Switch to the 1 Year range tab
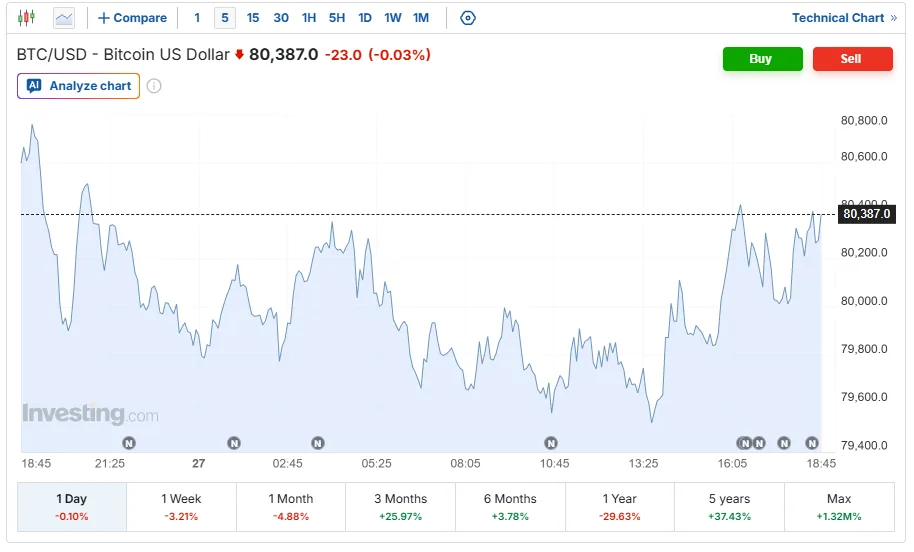This screenshot has width=914, height=552. point(620,507)
